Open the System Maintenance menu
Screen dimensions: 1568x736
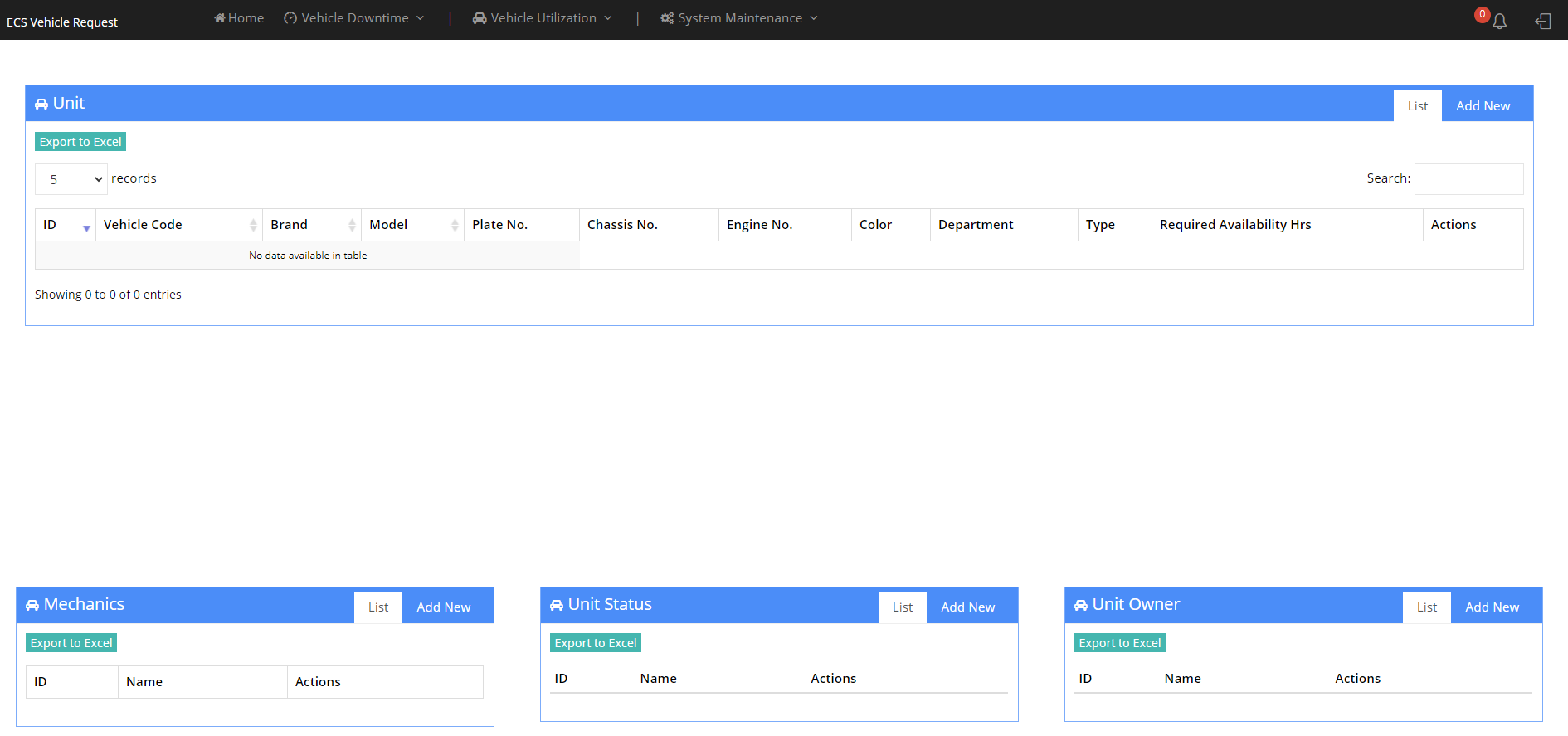click(x=739, y=18)
